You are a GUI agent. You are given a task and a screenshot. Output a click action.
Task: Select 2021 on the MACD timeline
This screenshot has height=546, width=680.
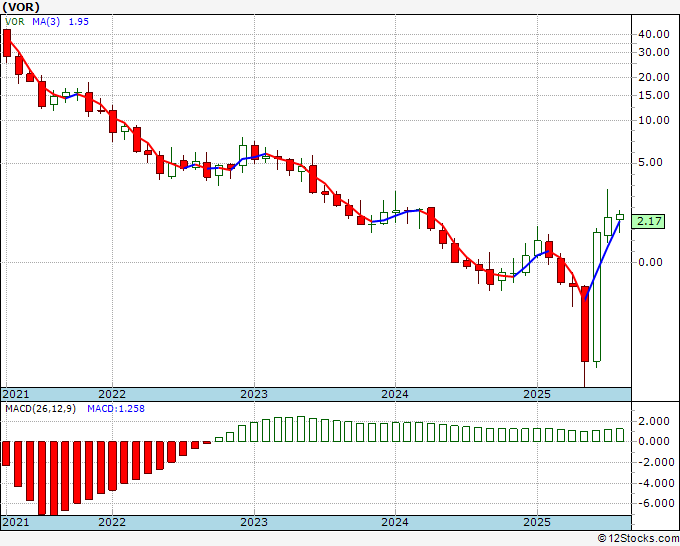pyautogui.click(x=16, y=522)
